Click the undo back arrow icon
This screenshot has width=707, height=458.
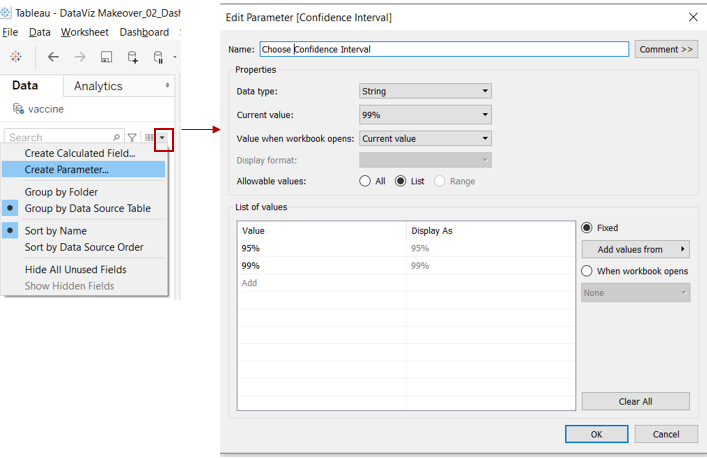[x=53, y=57]
